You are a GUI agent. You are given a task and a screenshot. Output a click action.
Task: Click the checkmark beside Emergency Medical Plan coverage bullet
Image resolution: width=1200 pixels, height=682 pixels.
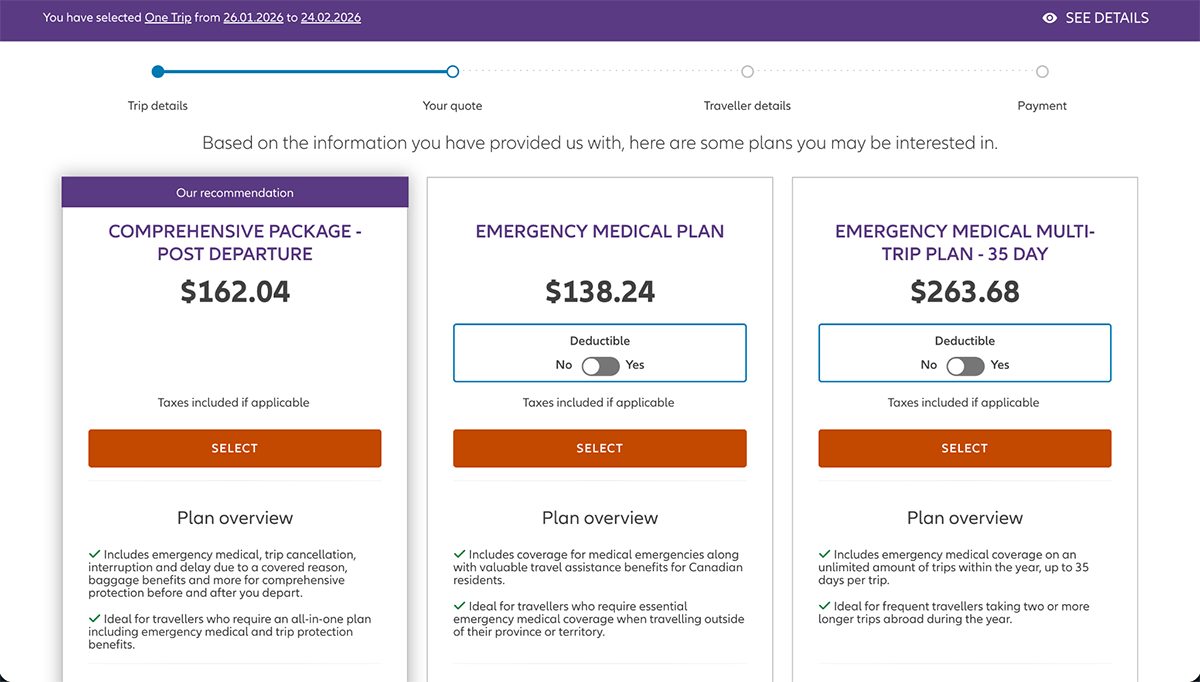click(461, 552)
